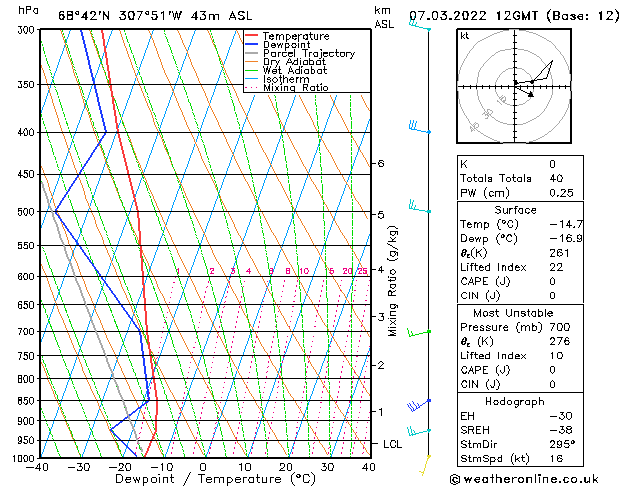Click the Surface section heading
Image resolution: width=629 pixels, height=486 pixels.
click(515, 210)
